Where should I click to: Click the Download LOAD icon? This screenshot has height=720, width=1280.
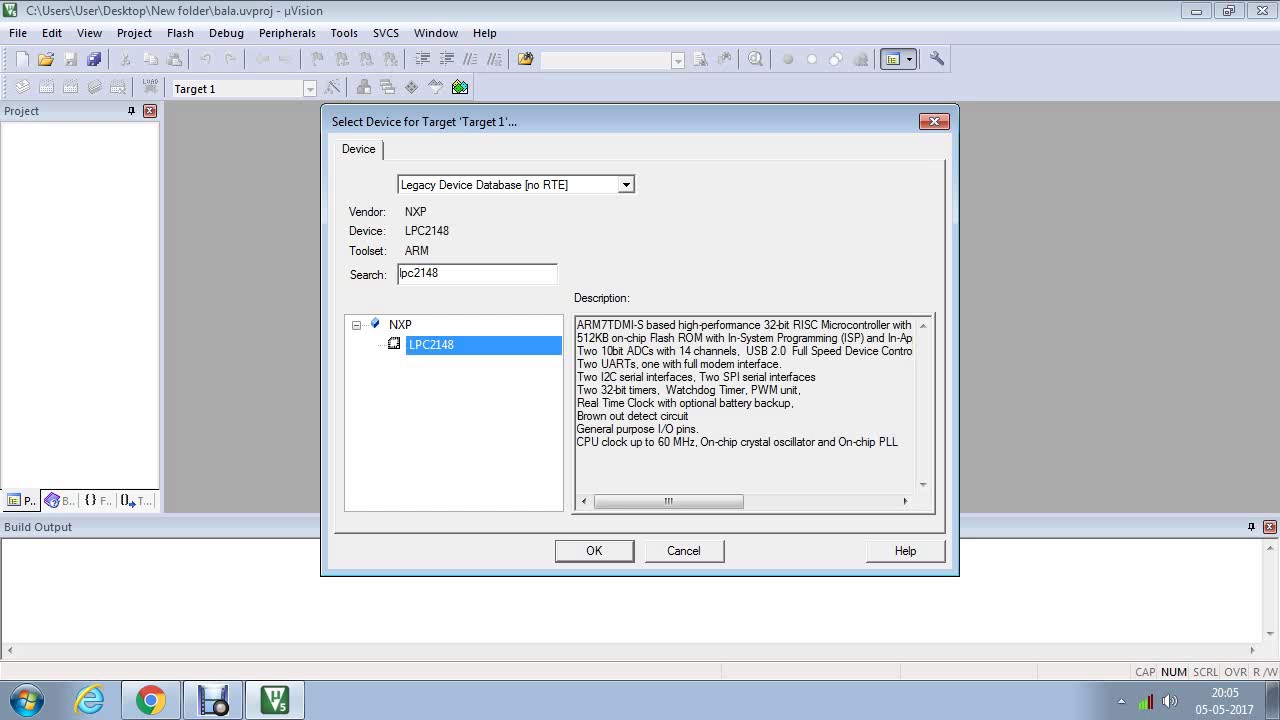pos(150,88)
